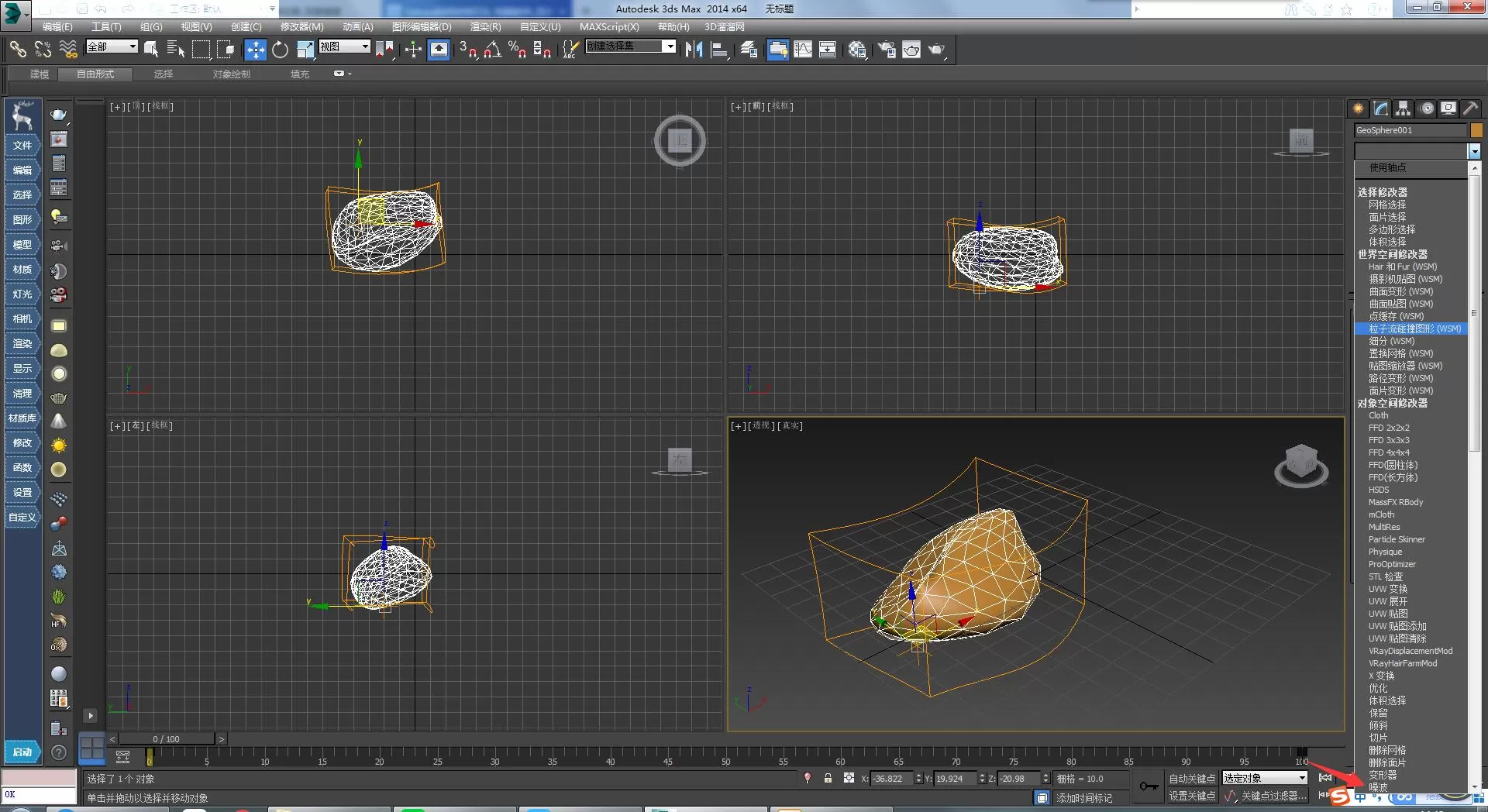Open the Curve Editor icon
The width and height of the screenshot is (1488, 812).
[803, 49]
